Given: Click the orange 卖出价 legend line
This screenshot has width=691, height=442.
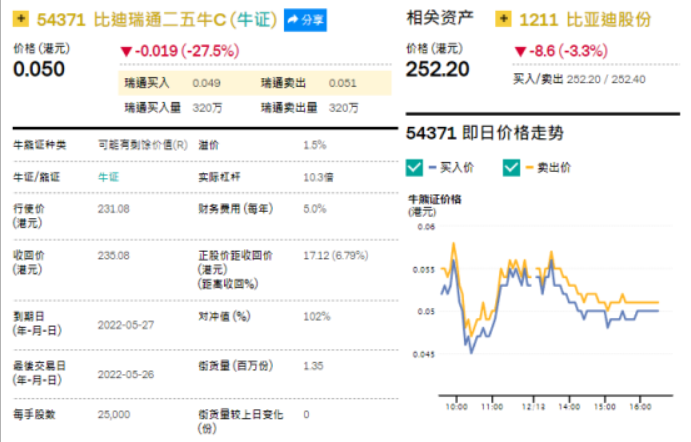Looking at the screenshot, I should (529, 167).
